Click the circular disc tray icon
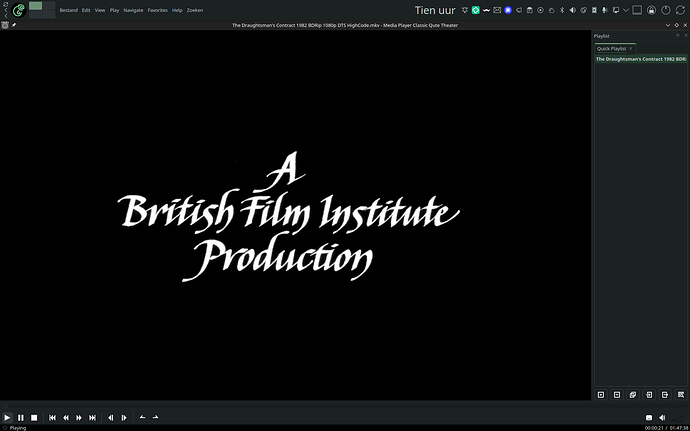The width and height of the screenshot is (690, 431). [540, 10]
